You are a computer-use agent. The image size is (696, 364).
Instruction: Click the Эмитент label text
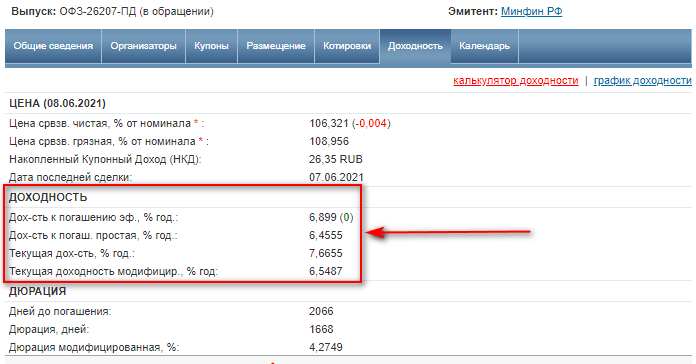point(473,12)
